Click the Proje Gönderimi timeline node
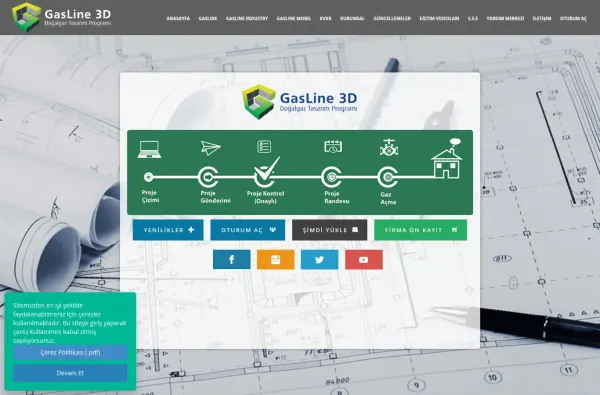The image size is (600, 395). coord(208,177)
